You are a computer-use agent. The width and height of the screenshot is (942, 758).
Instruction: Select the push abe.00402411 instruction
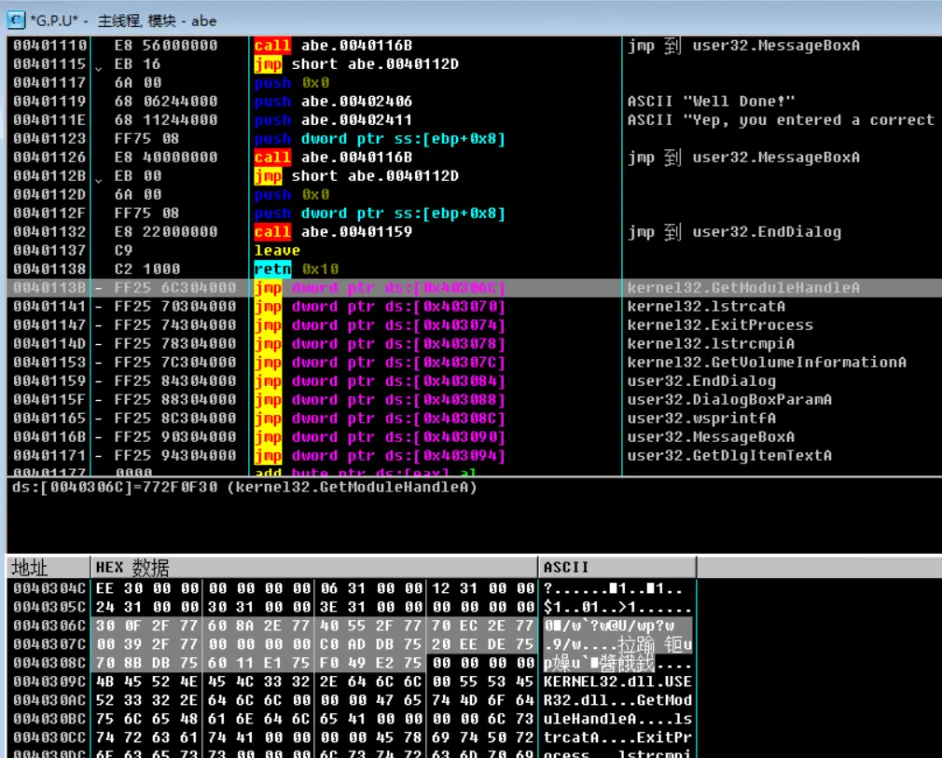[333, 120]
